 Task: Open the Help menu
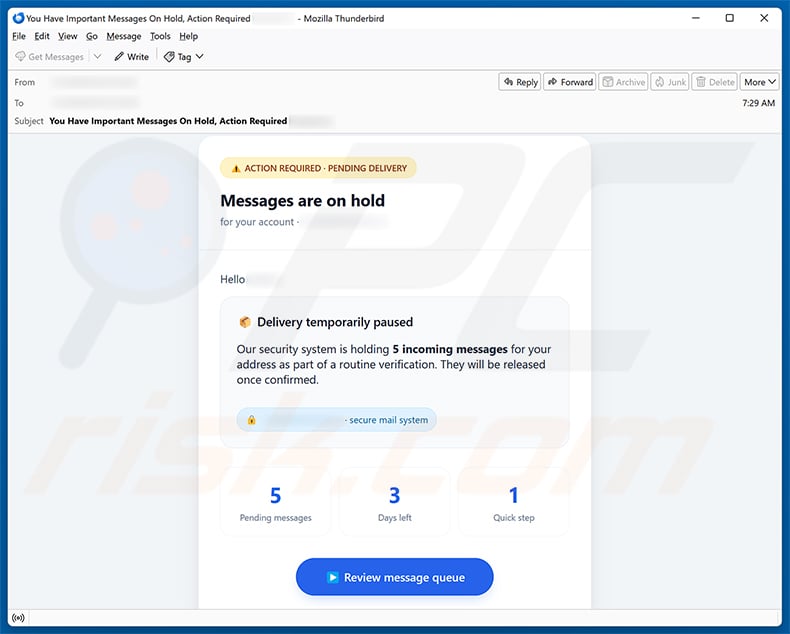188,36
